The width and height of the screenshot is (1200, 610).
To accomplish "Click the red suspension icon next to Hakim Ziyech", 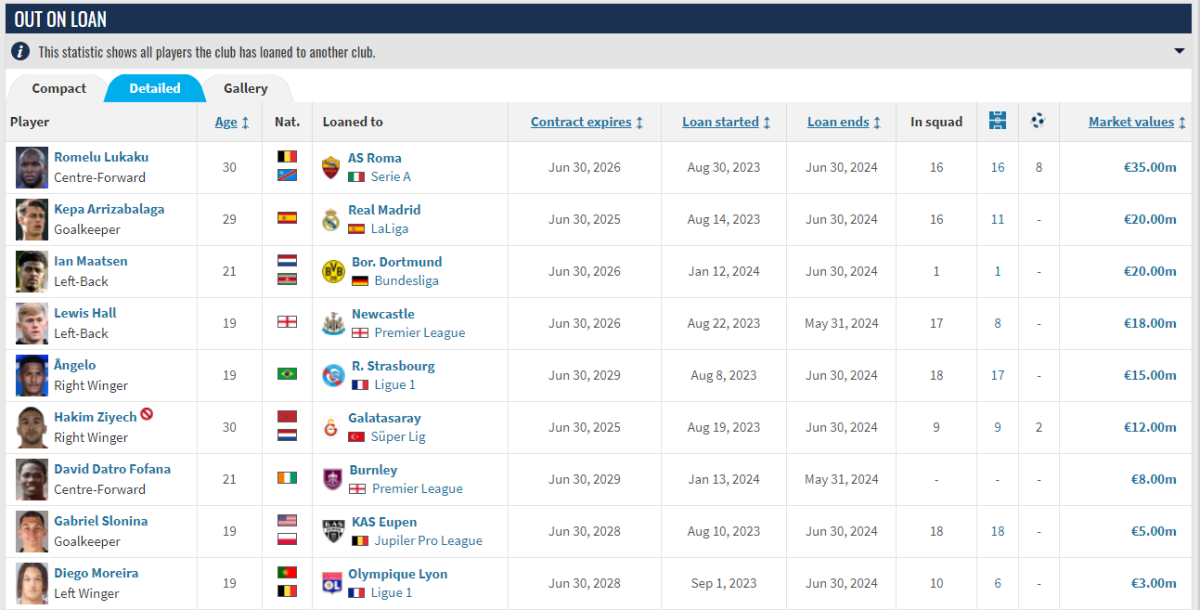I will (x=147, y=414).
